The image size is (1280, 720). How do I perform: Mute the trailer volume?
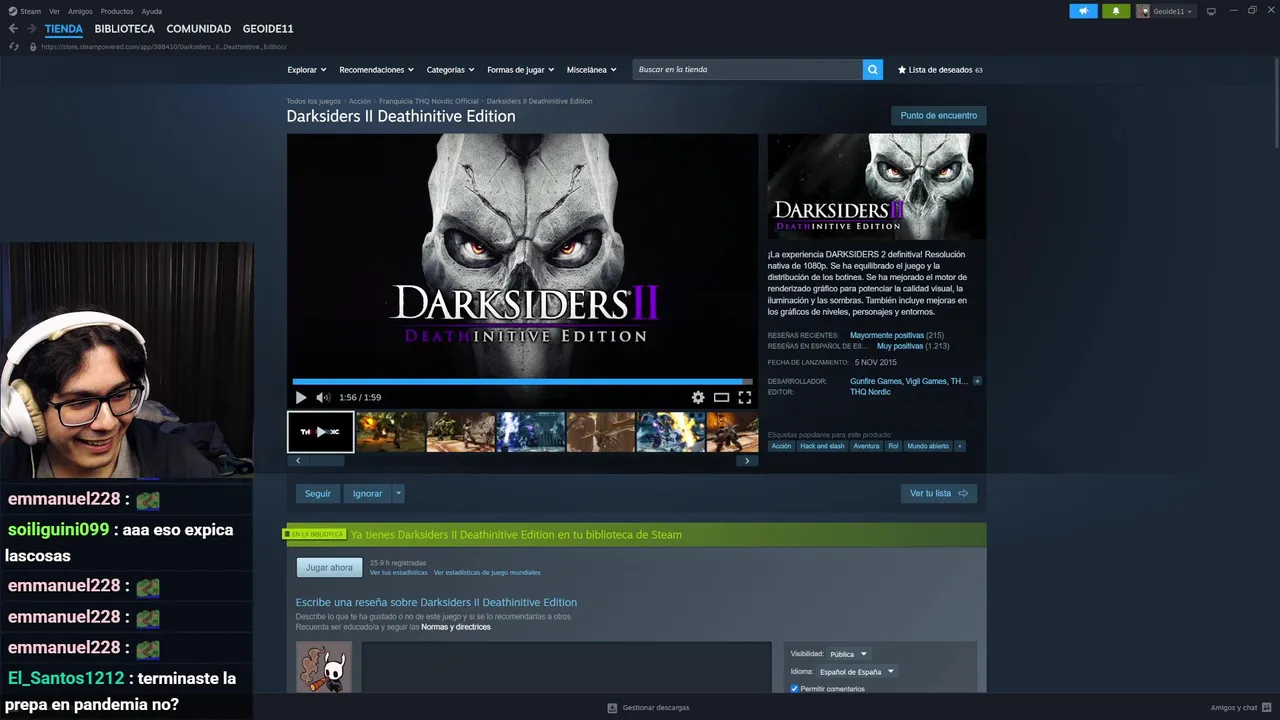coord(323,397)
